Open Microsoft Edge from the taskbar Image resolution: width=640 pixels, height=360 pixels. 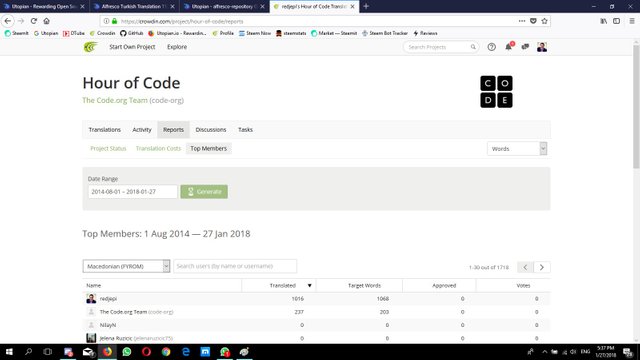click(186, 351)
